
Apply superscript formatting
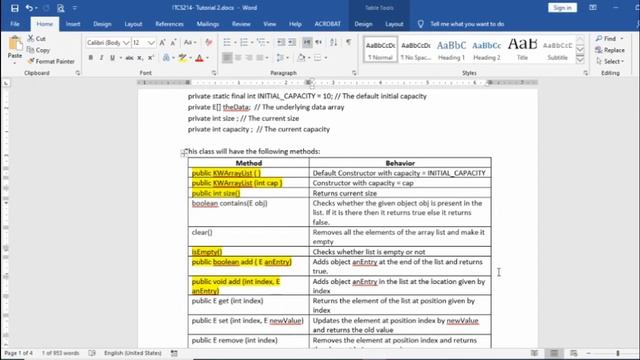point(151,58)
